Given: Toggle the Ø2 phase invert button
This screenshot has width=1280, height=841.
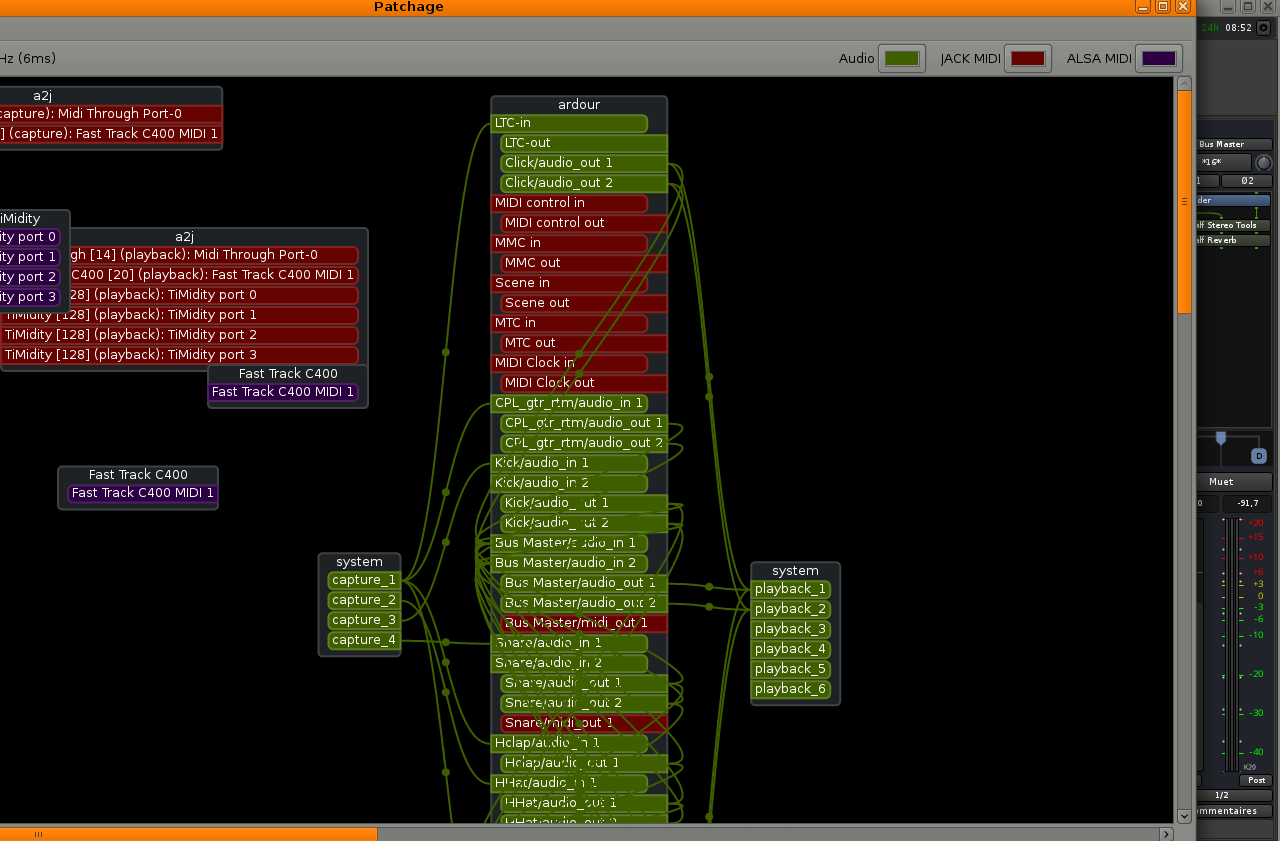Looking at the screenshot, I should click(x=1247, y=181).
